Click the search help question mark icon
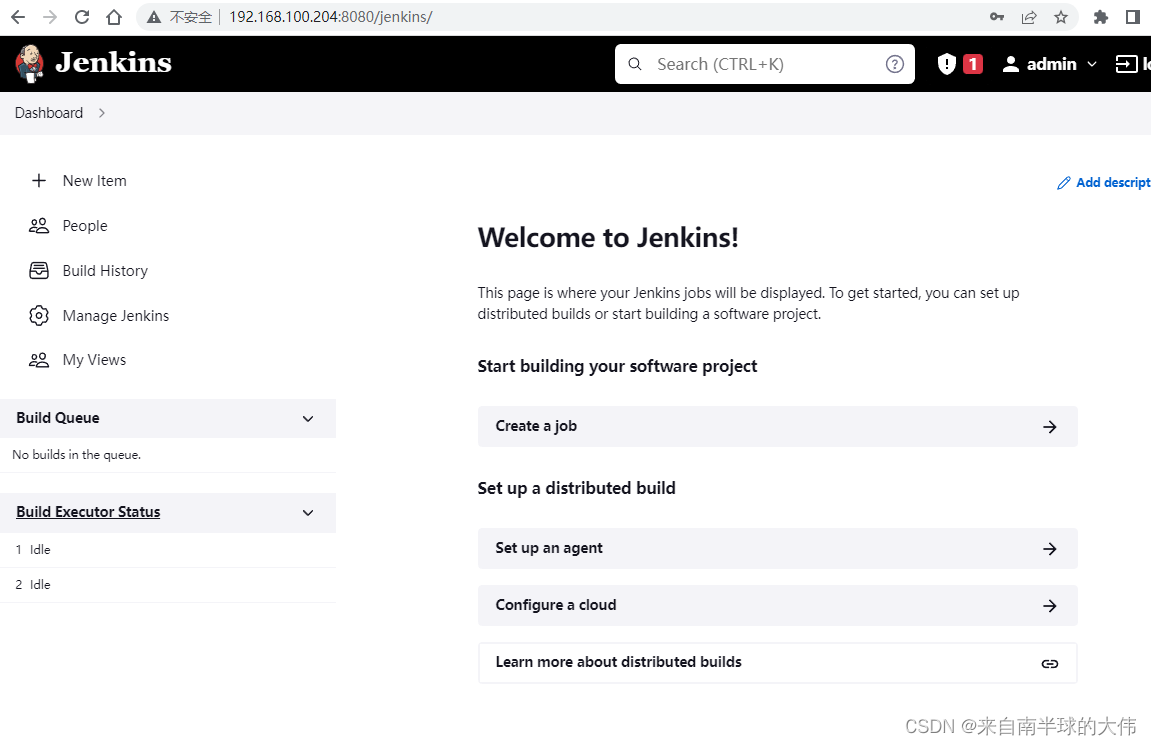This screenshot has width=1151, height=745. point(894,63)
